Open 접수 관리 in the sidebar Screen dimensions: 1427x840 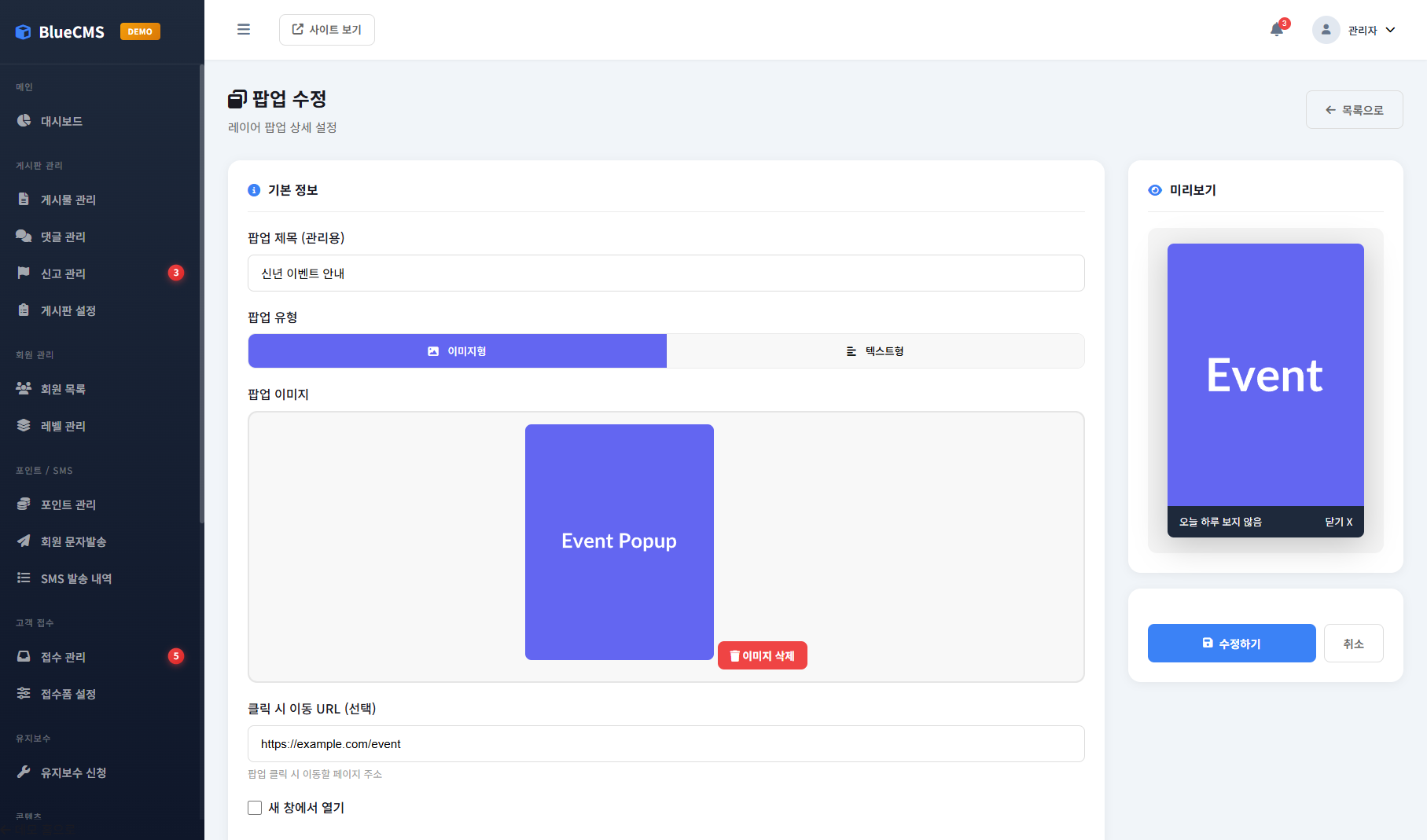[63, 657]
